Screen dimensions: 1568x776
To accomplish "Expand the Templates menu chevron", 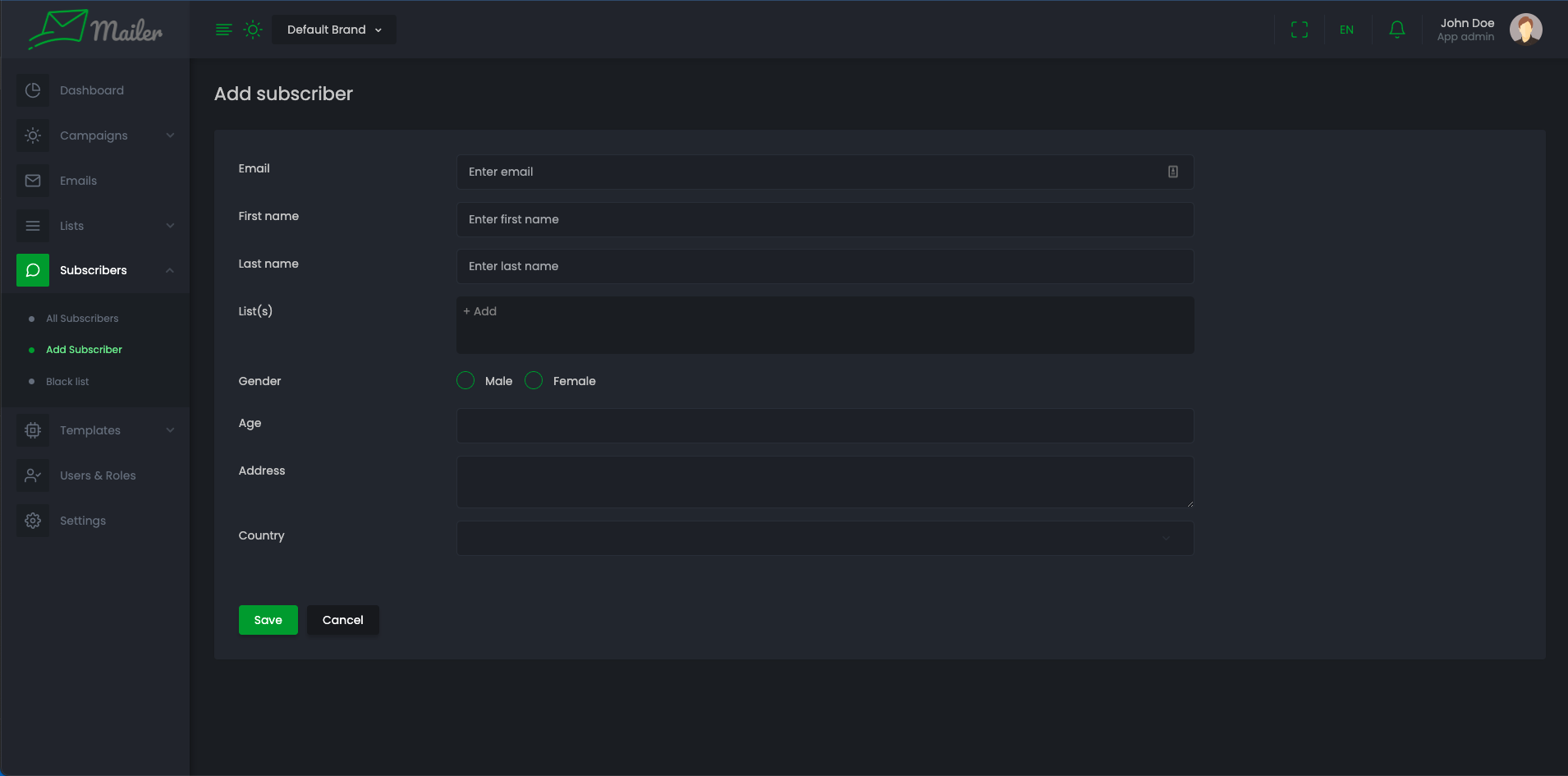I will tap(170, 430).
